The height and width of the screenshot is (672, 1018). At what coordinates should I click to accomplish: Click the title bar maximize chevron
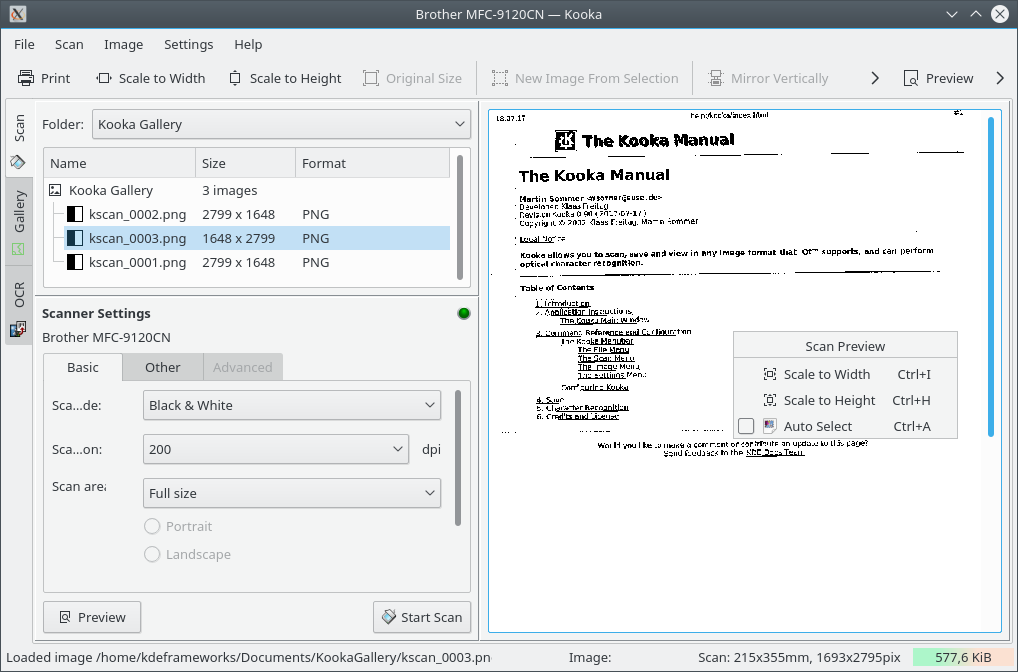click(976, 14)
